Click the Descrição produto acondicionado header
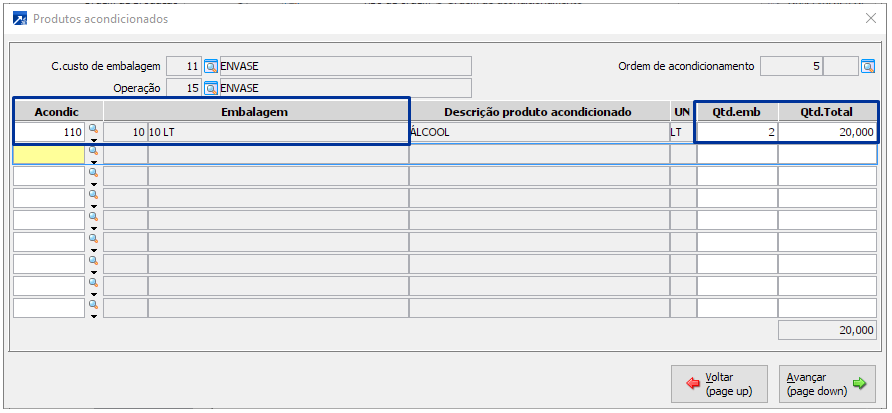The height and width of the screenshot is (413, 892). pos(539,111)
